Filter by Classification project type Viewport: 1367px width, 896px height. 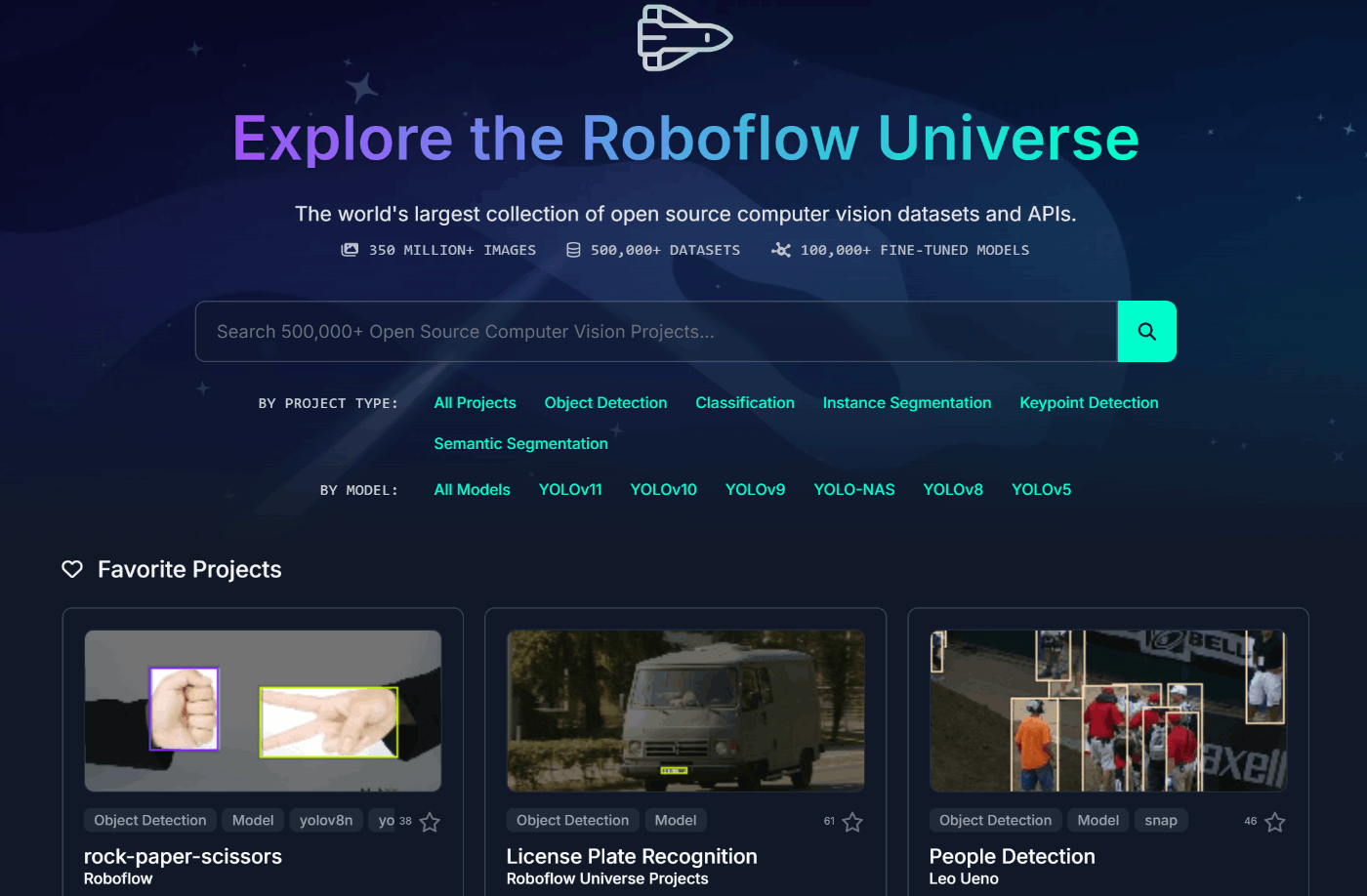pyautogui.click(x=745, y=403)
